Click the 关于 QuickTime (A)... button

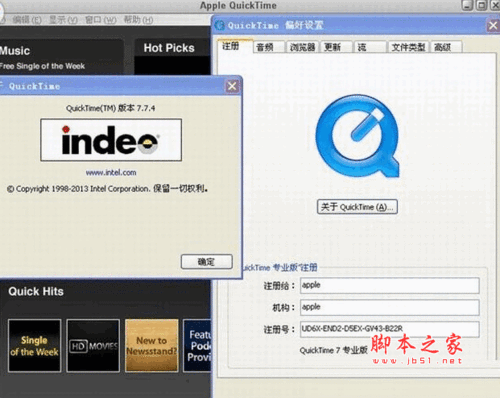(357, 207)
